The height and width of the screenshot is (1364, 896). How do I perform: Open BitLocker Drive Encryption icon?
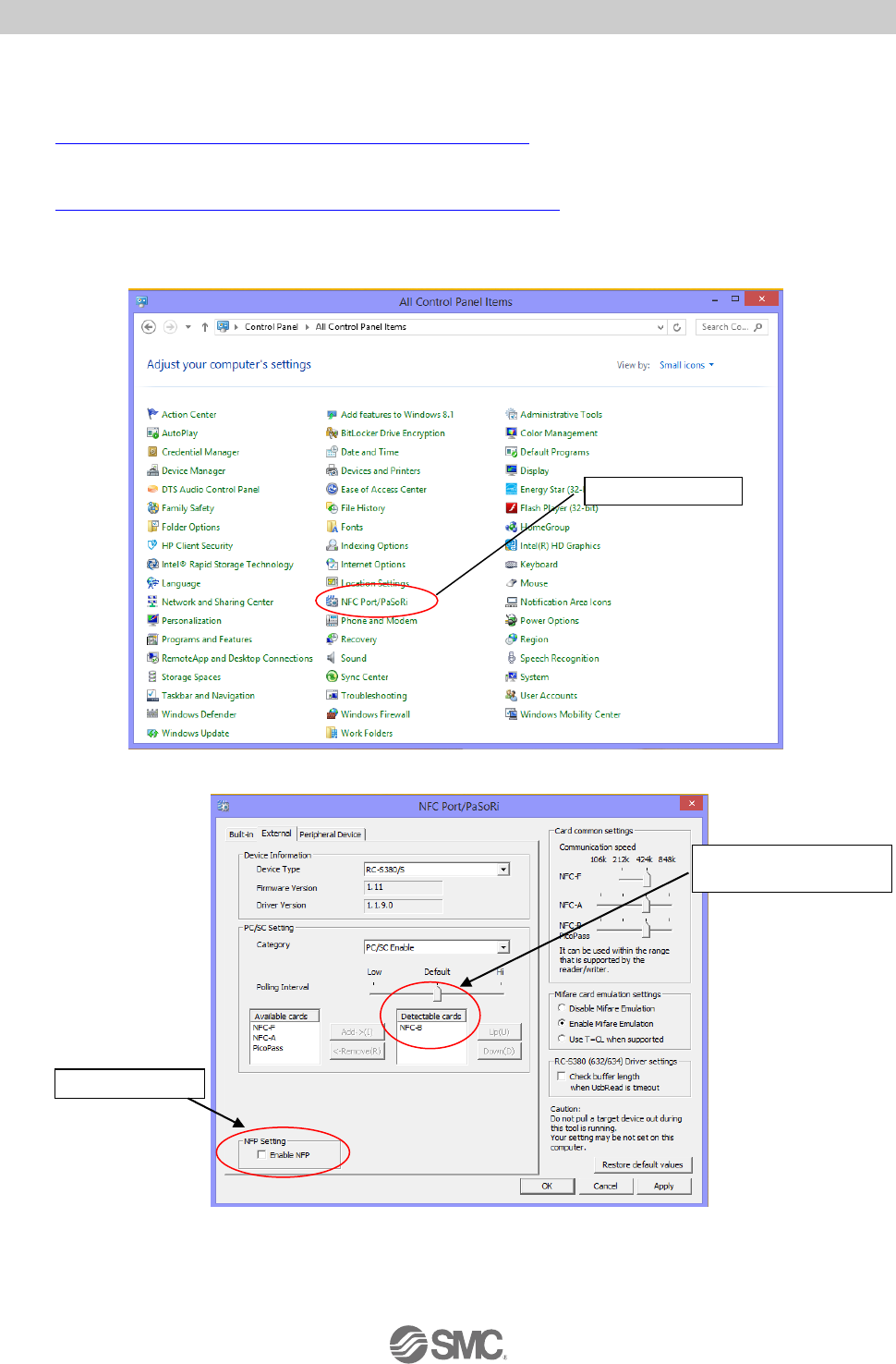pos(332,432)
